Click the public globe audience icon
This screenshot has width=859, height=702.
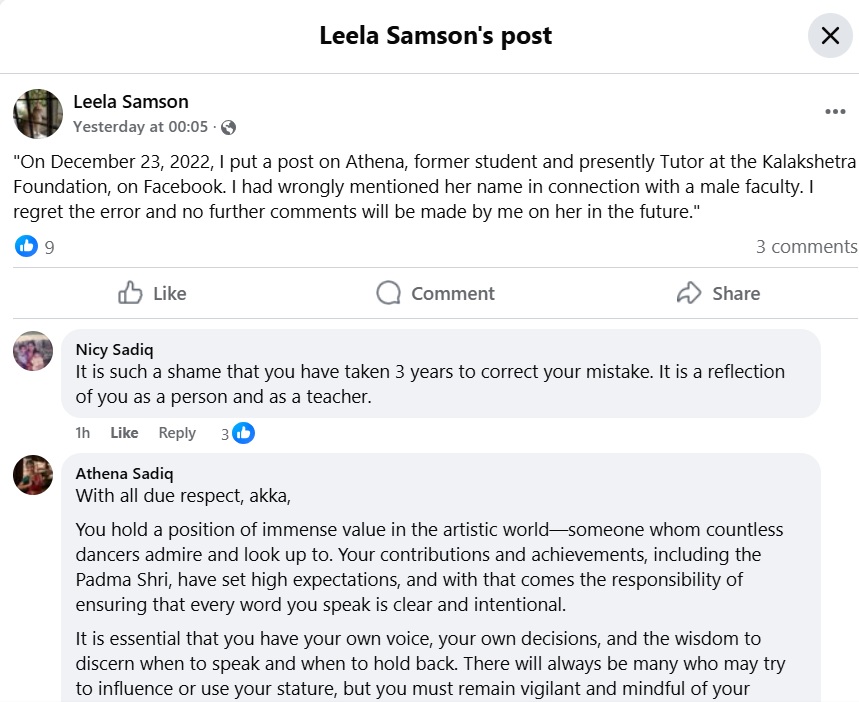point(229,127)
